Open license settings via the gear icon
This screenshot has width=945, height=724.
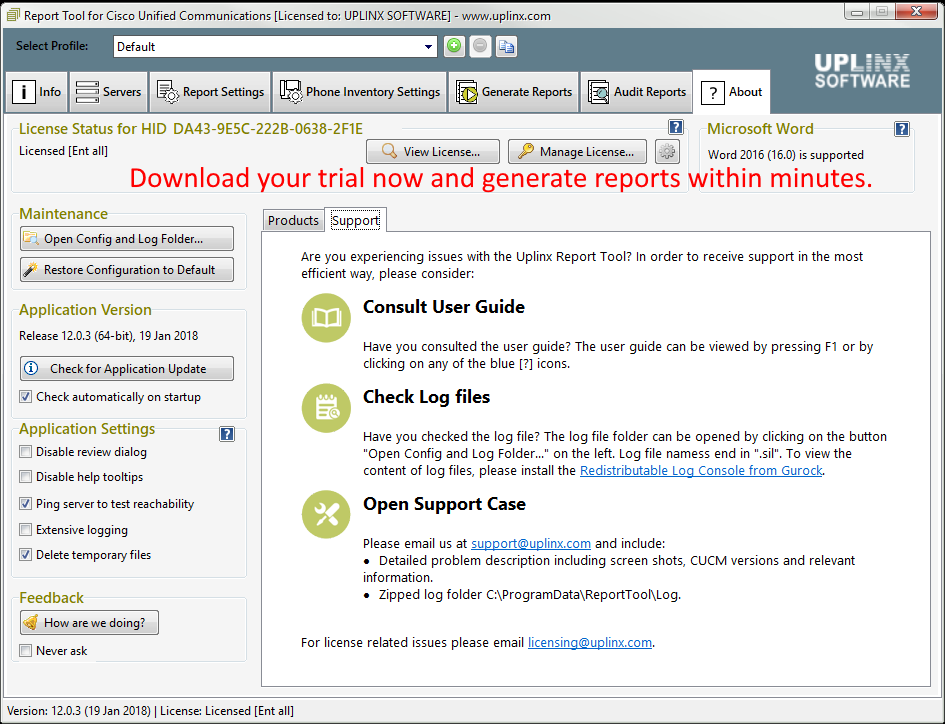666,151
